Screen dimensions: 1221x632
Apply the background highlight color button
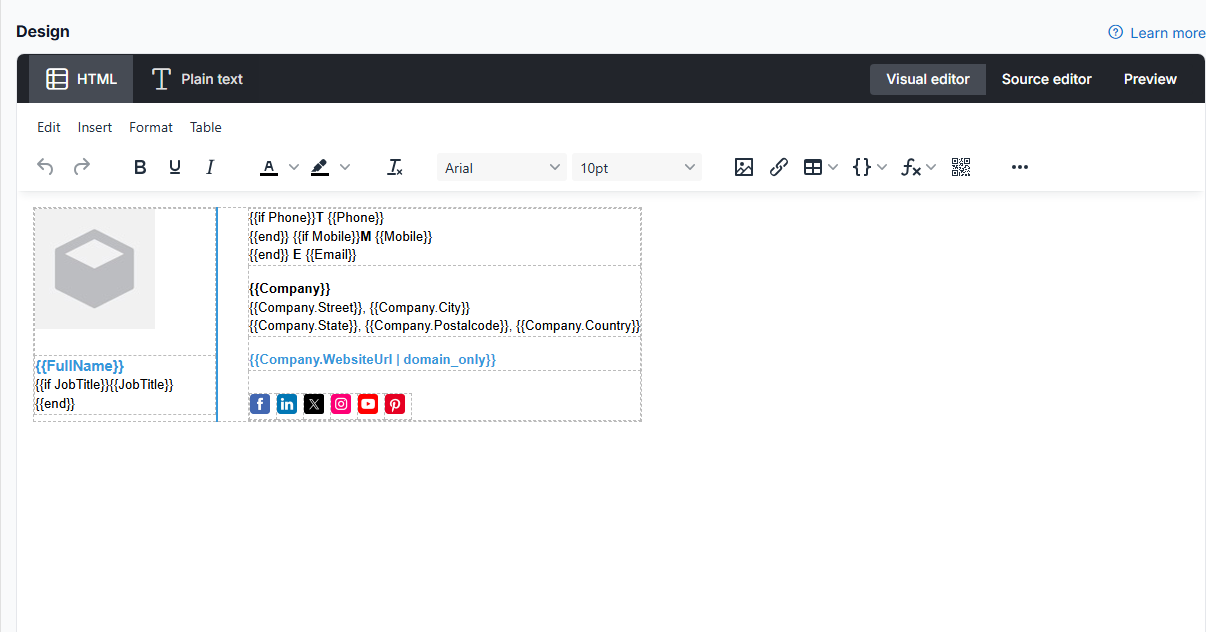tap(320, 167)
